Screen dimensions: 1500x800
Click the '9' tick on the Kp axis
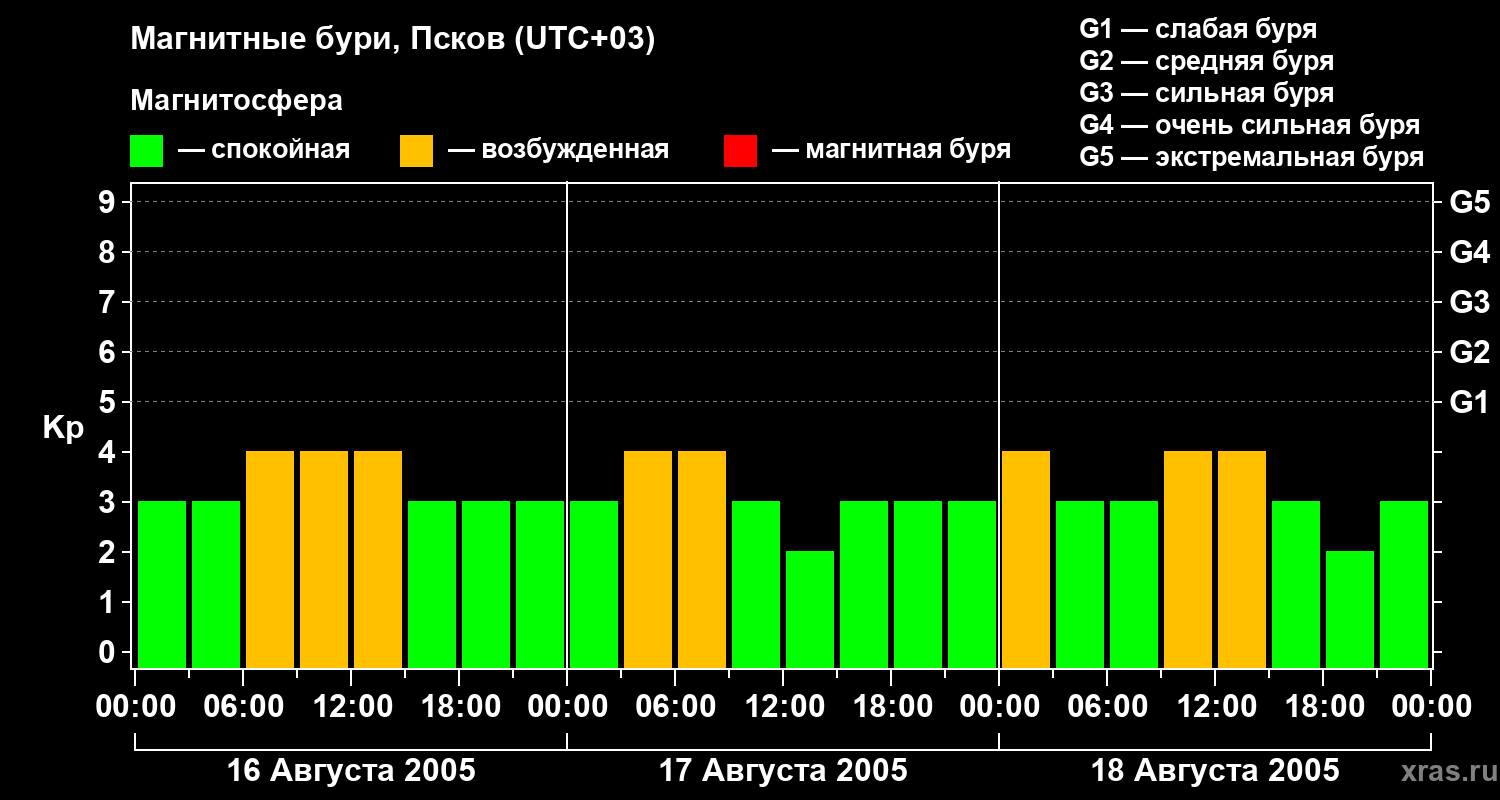click(108, 202)
